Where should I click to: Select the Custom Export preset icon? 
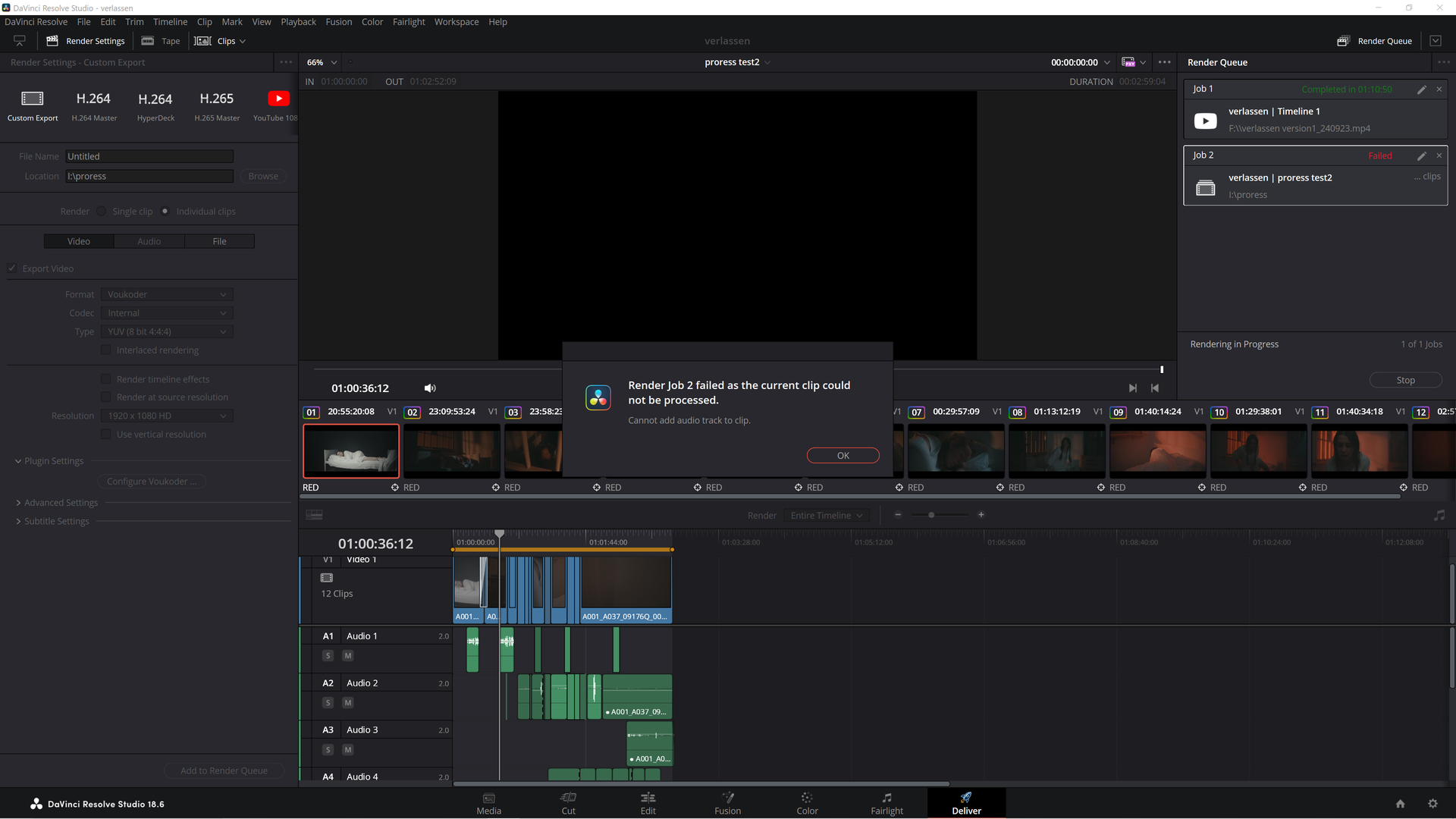(x=33, y=99)
